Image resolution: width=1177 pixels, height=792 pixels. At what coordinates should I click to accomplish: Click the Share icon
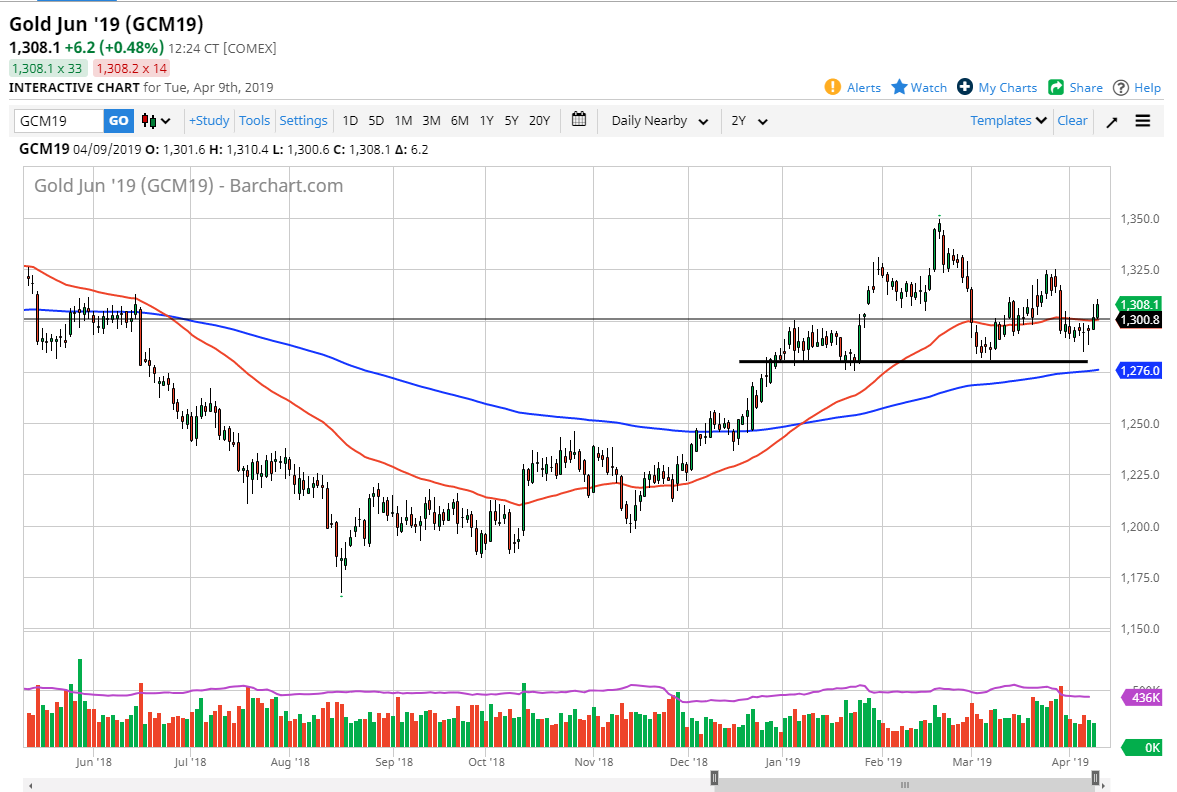1056,87
